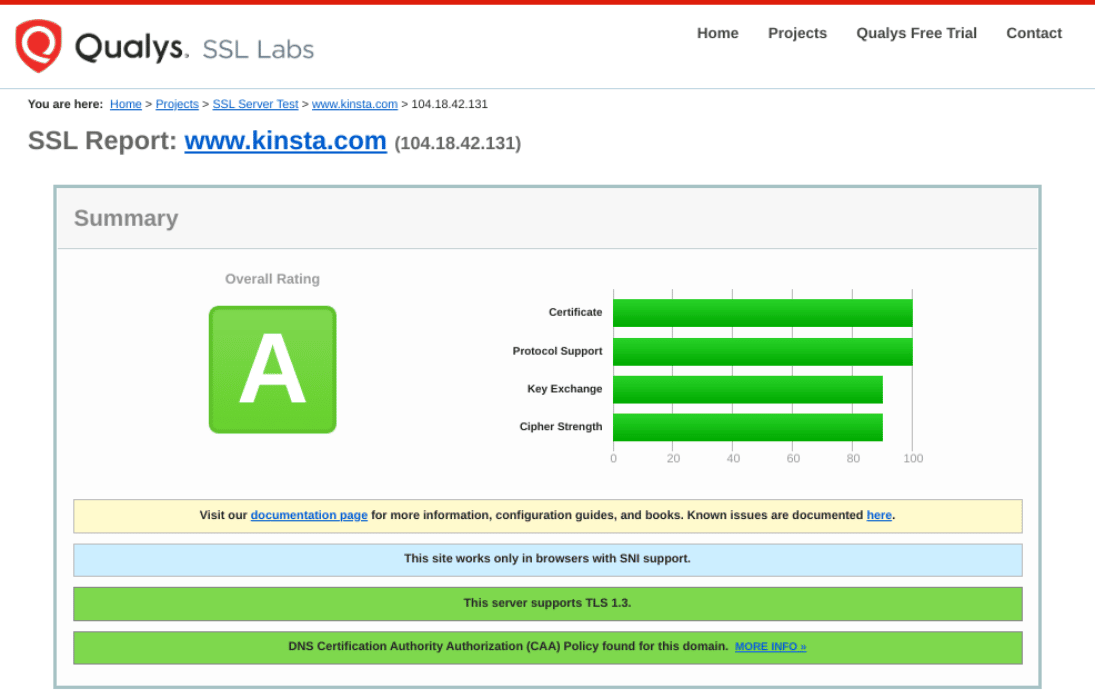Follow the SSL Server Test breadcrumb
This screenshot has width=1095, height=692.
255,104
